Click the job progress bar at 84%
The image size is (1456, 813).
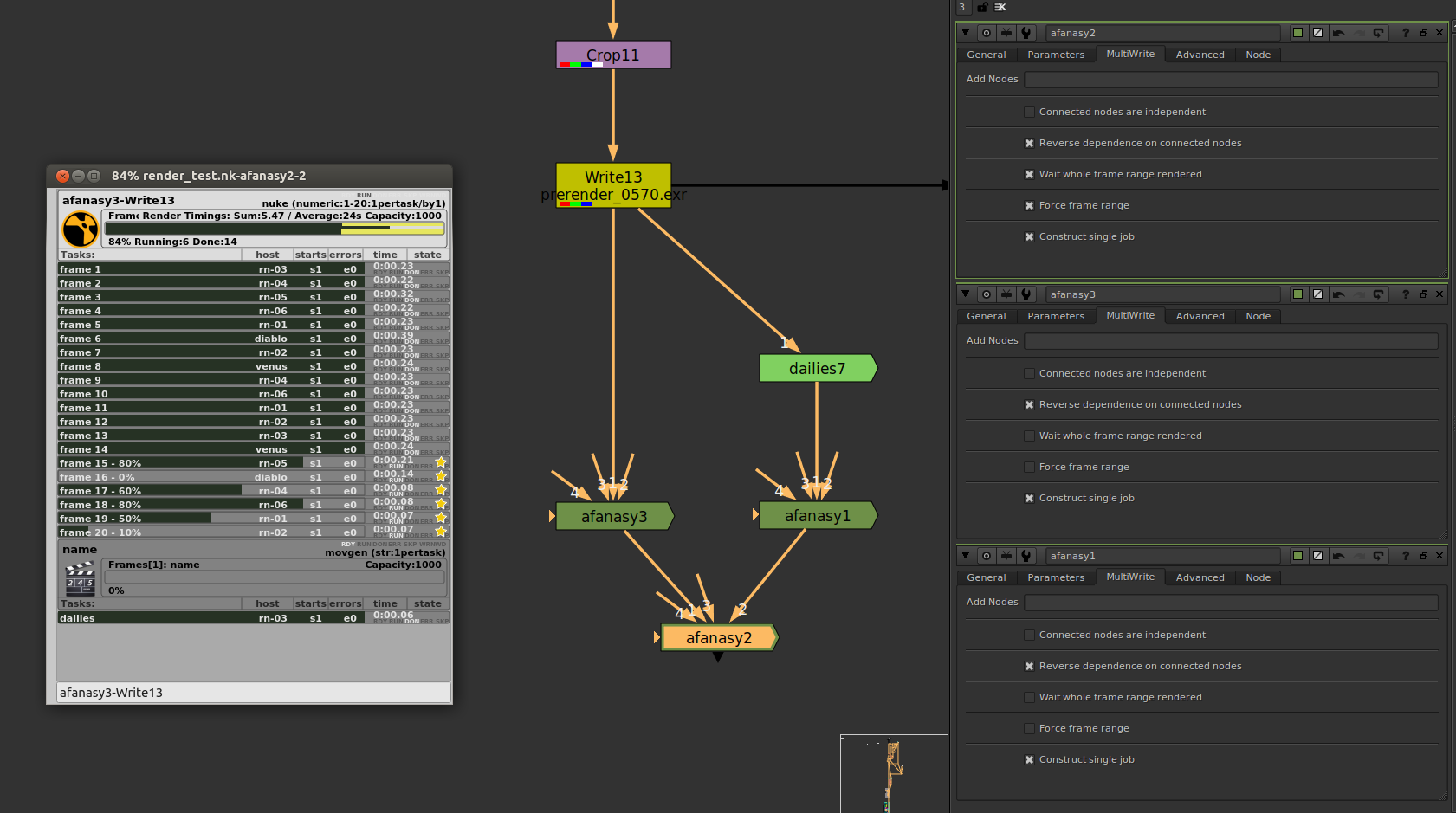tap(275, 229)
